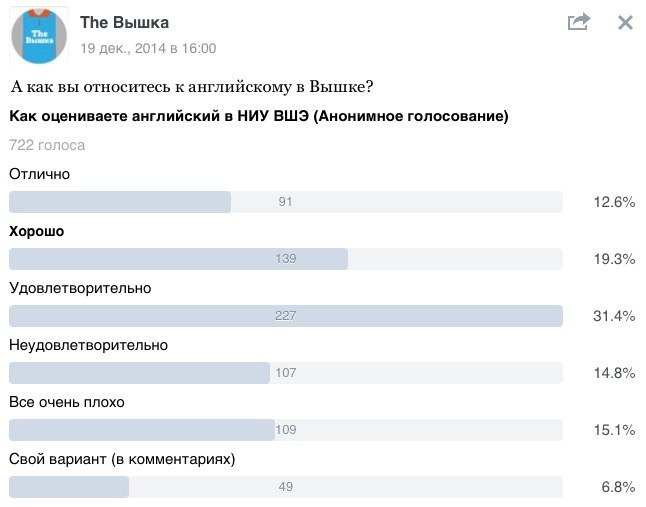
Task: Click the Хорошо result bar showing 139
Action: (x=285, y=259)
